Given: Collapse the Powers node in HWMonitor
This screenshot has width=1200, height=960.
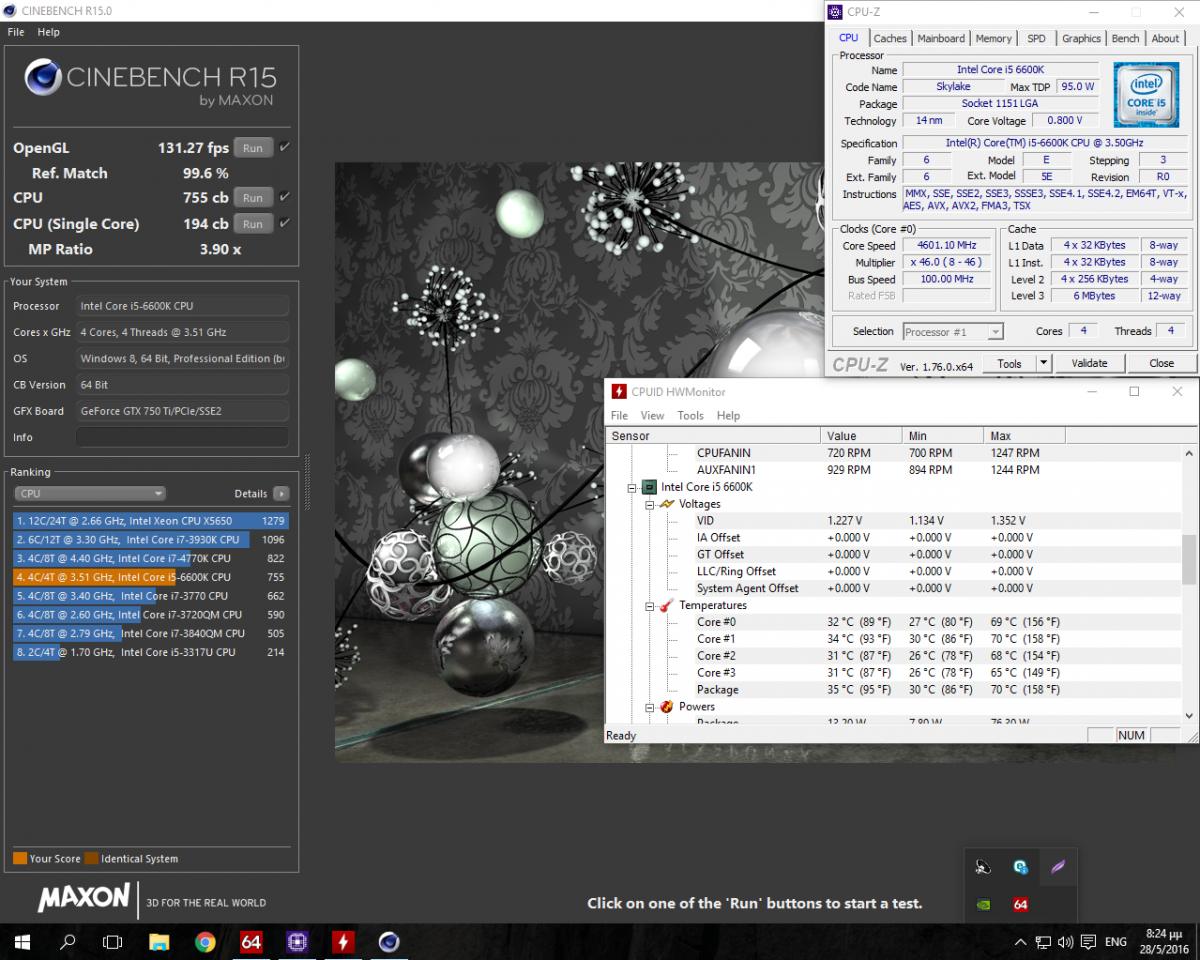Looking at the screenshot, I should point(650,707).
